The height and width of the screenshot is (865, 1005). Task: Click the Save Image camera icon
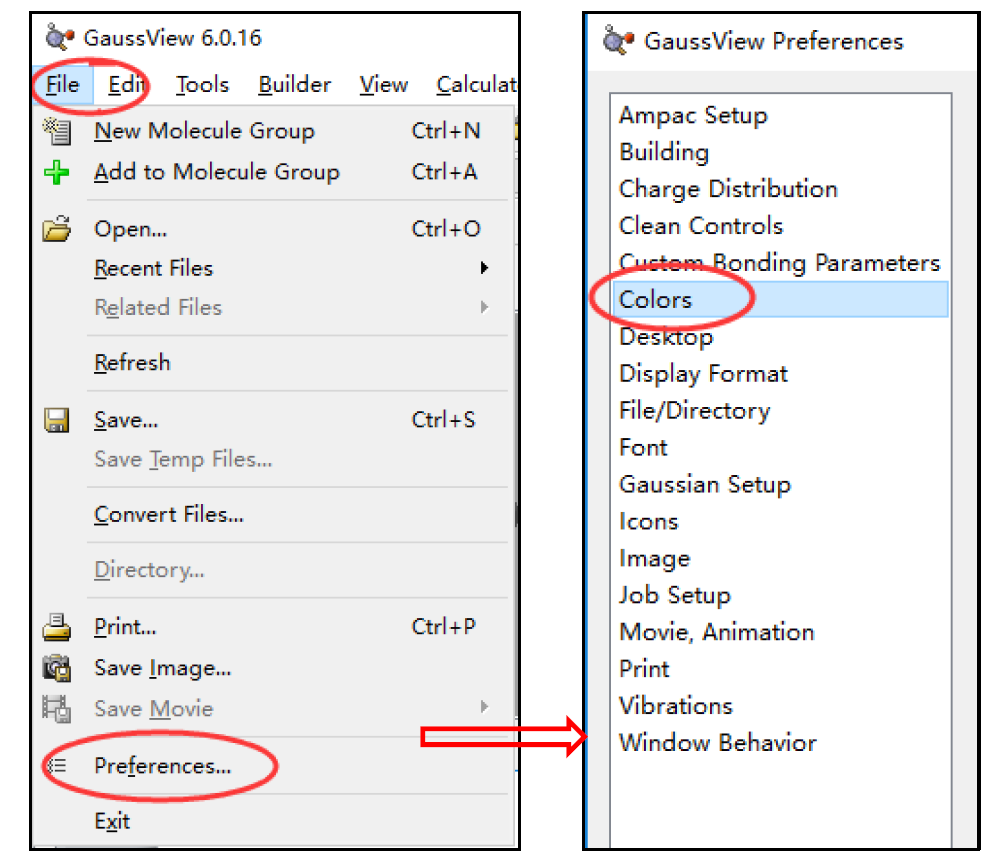point(57,667)
